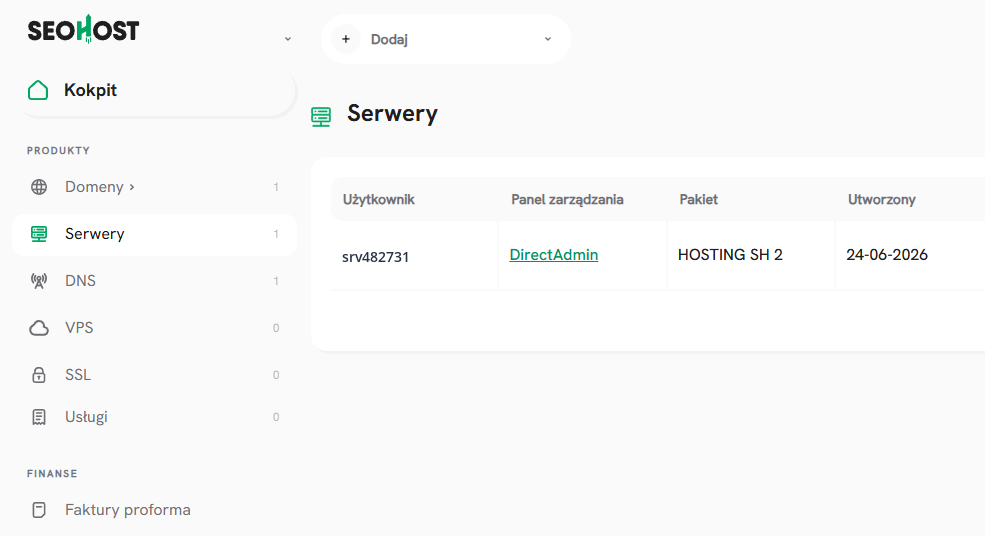
Task: Expand the chevron next to SEOHOST logo
Action: (x=288, y=39)
